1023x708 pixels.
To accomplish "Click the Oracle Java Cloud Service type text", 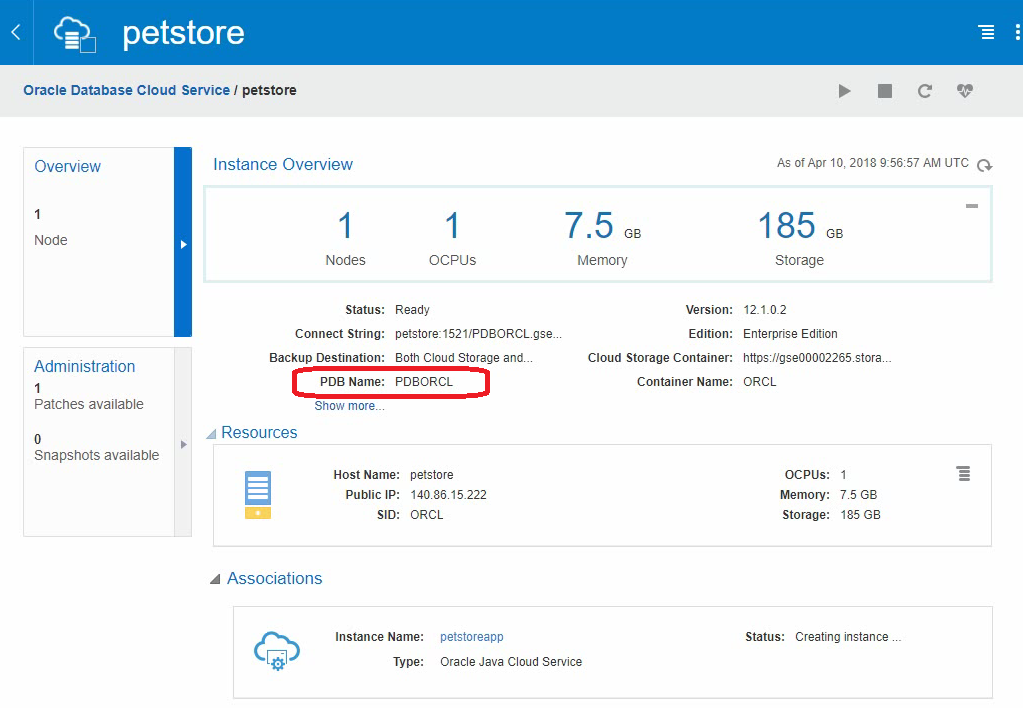I will [511, 662].
